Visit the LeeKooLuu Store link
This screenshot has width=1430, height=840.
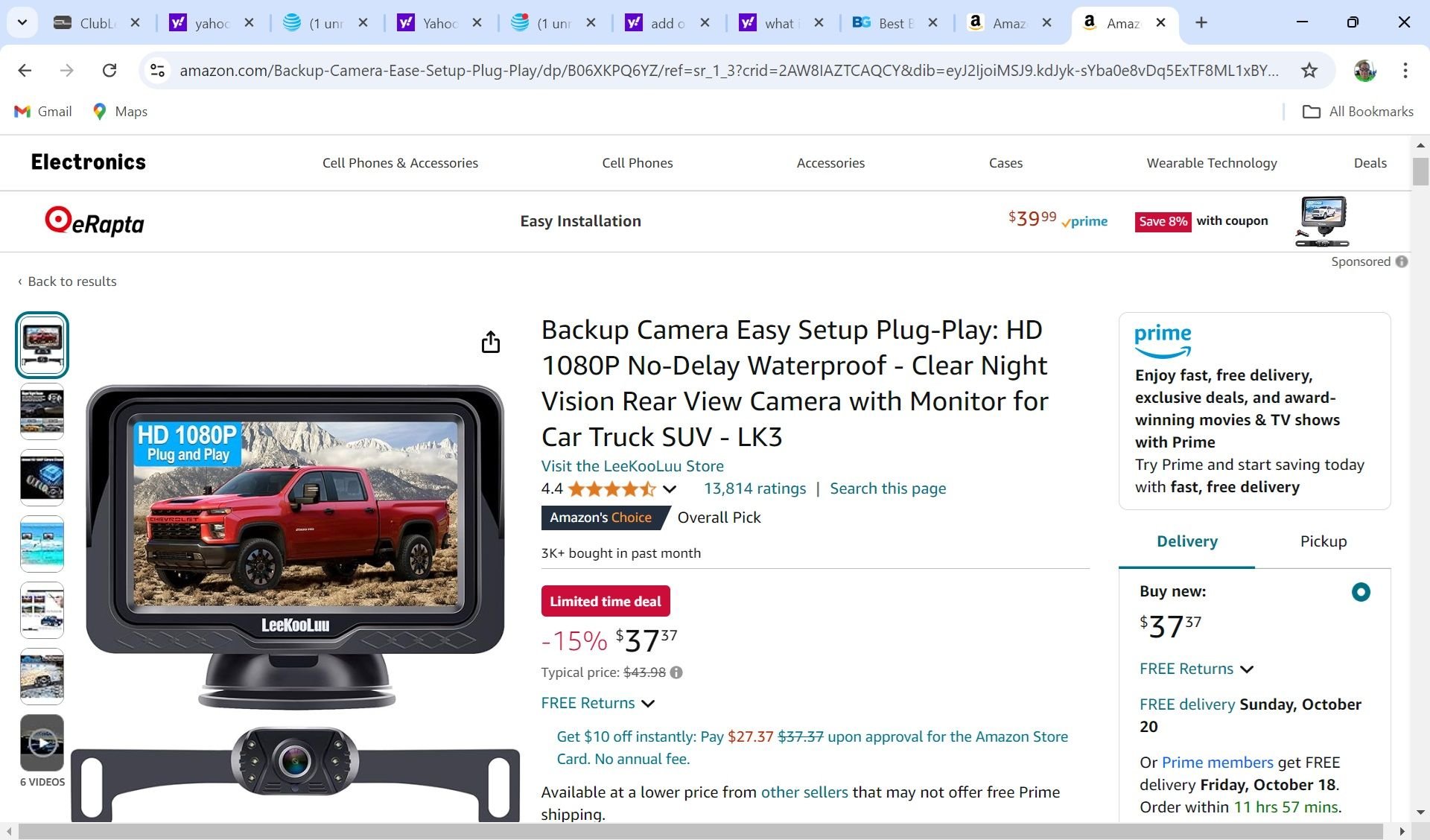click(632, 466)
